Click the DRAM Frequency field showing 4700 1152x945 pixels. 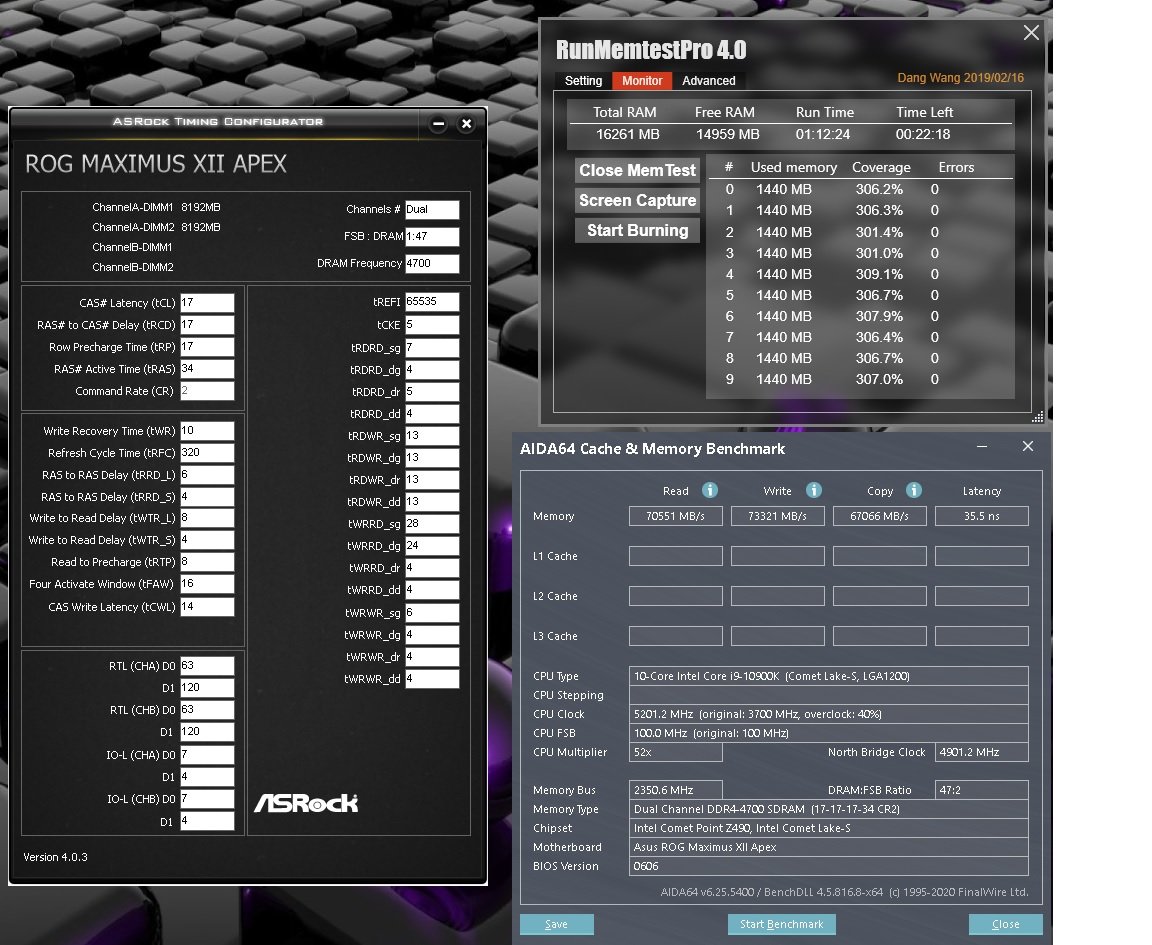432,263
